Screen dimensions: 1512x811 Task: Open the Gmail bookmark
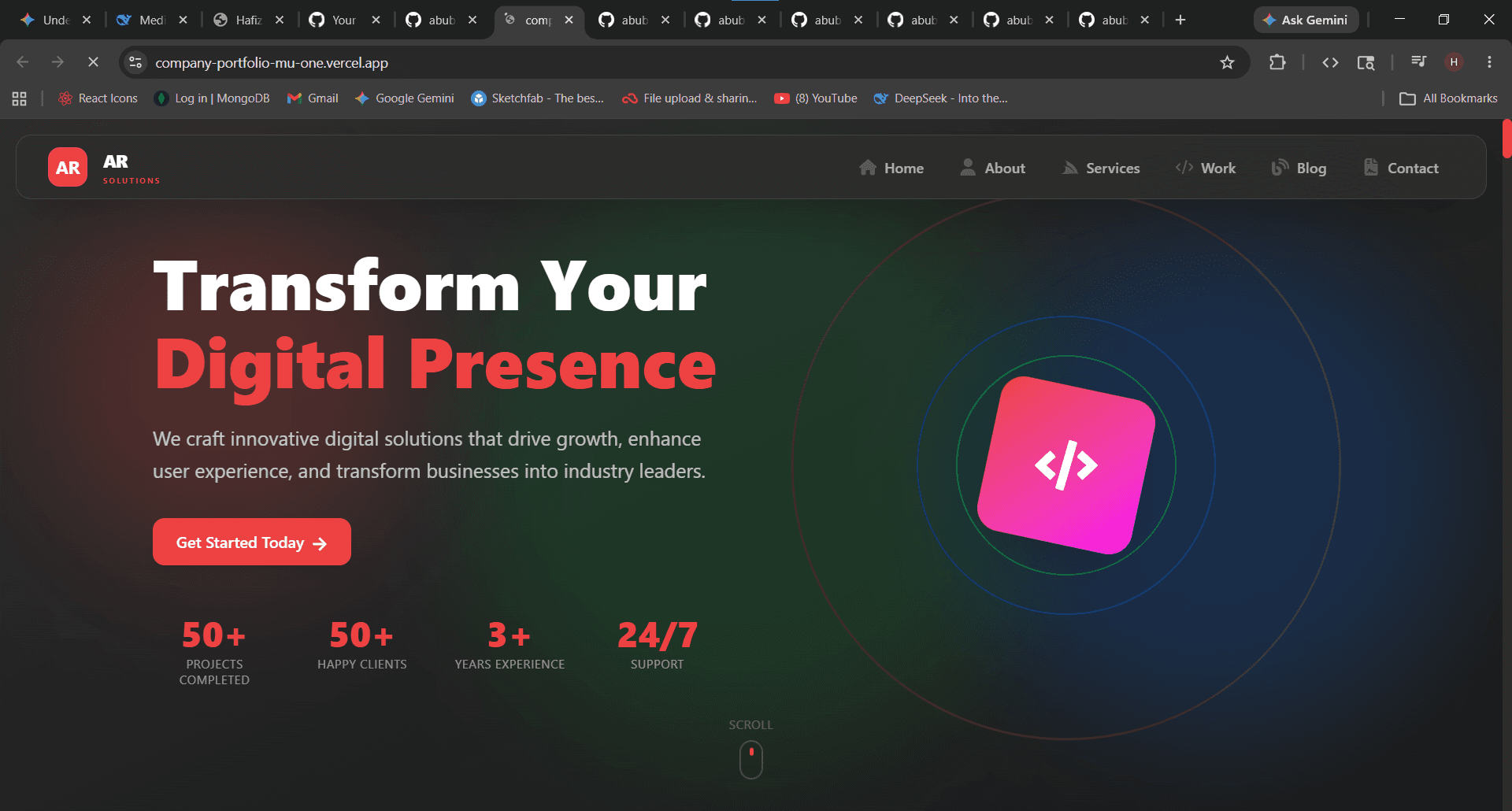pos(313,98)
